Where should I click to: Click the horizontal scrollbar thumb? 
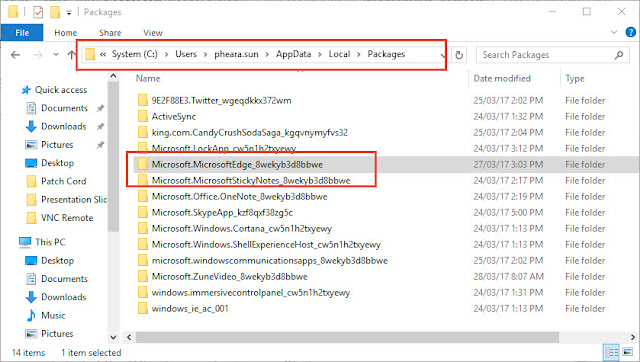point(347,337)
